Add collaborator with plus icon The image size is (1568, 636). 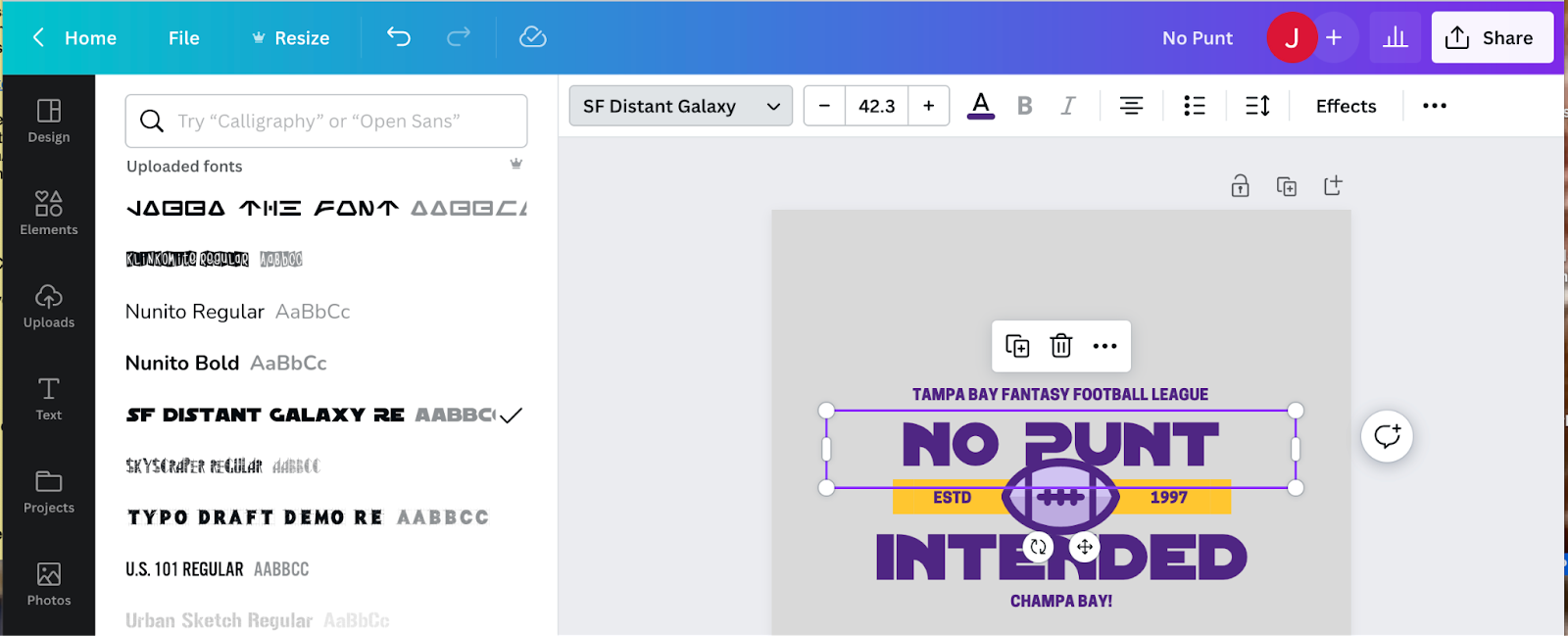point(1334,37)
